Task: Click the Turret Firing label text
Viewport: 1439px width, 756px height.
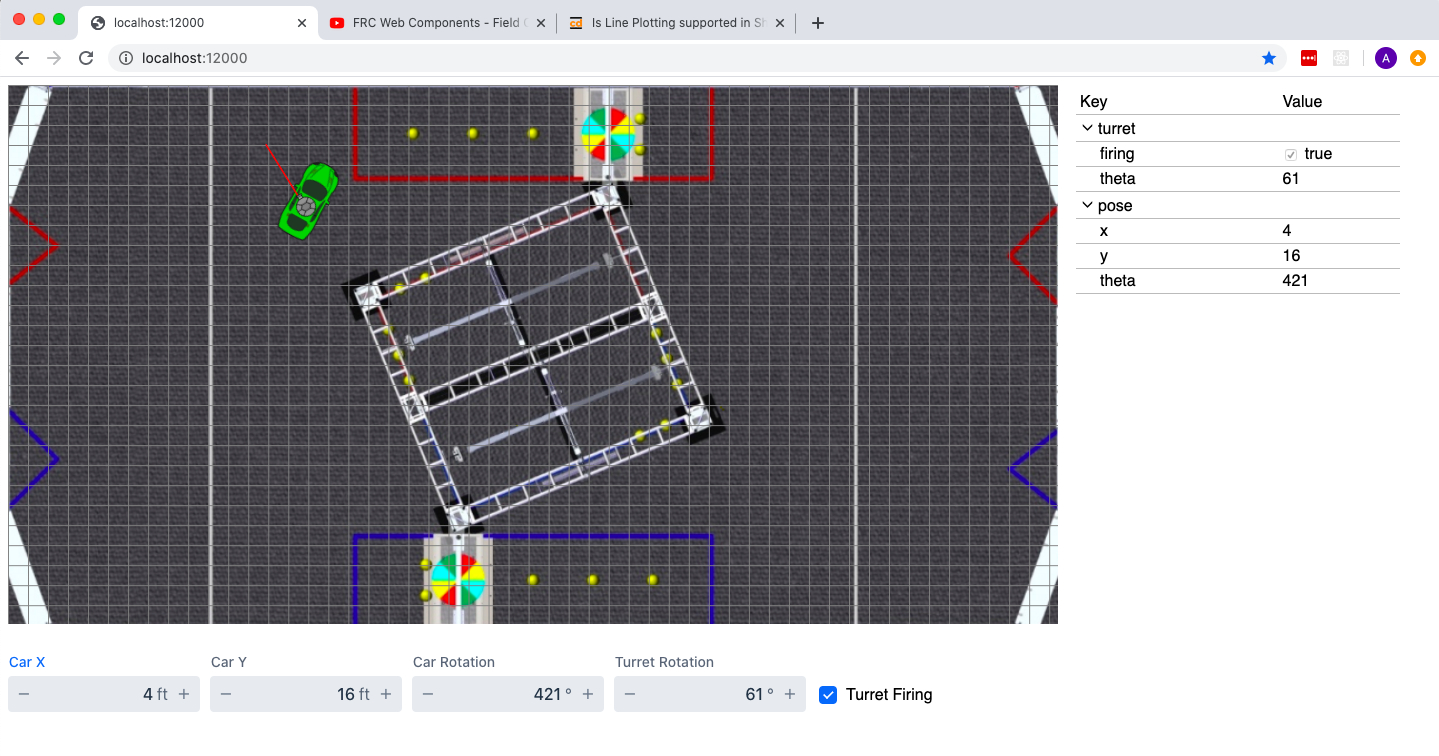Action: [x=889, y=694]
